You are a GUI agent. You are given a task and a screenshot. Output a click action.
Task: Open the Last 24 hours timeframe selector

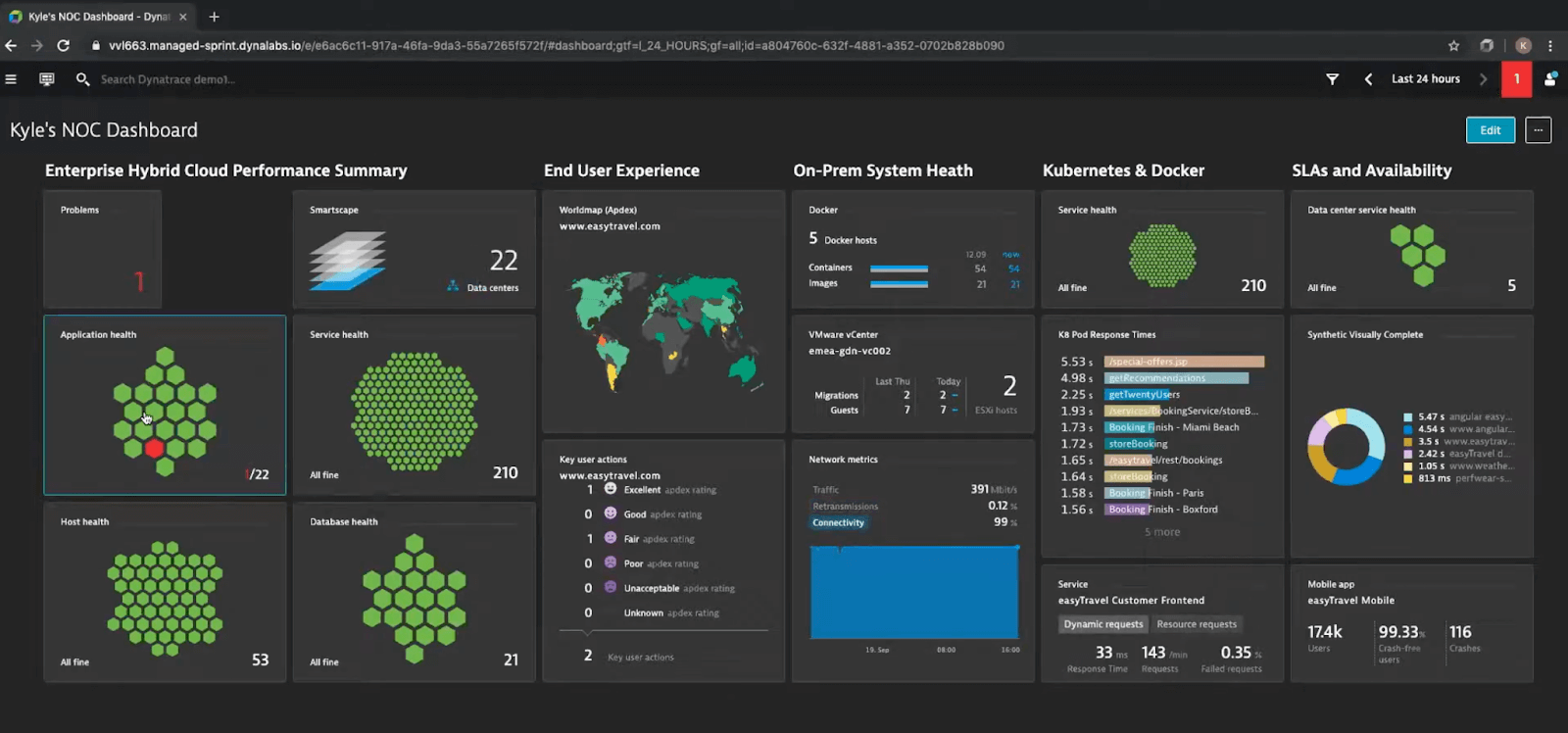[x=1425, y=79]
